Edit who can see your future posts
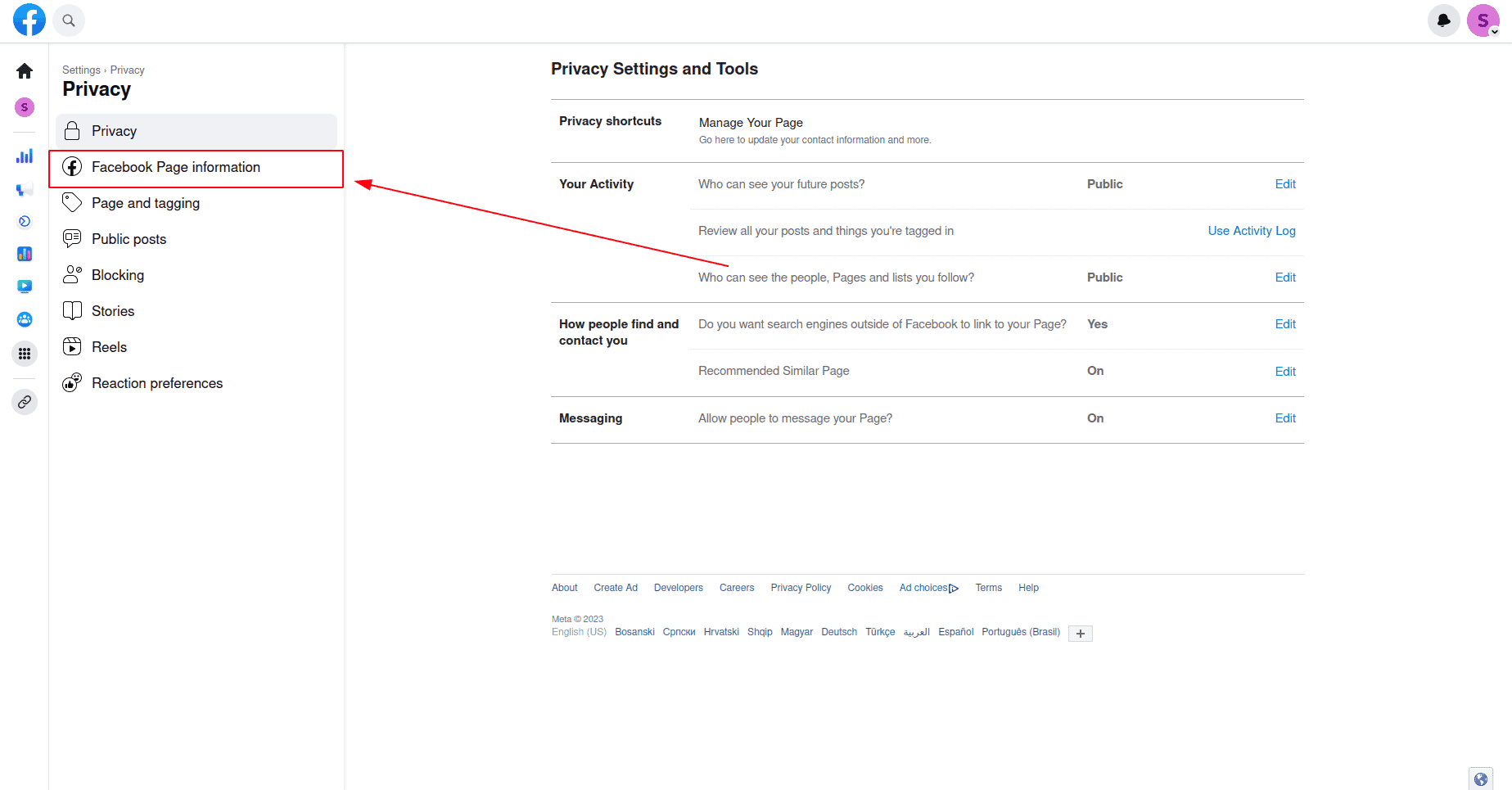This screenshot has width=1512, height=790. click(1284, 183)
